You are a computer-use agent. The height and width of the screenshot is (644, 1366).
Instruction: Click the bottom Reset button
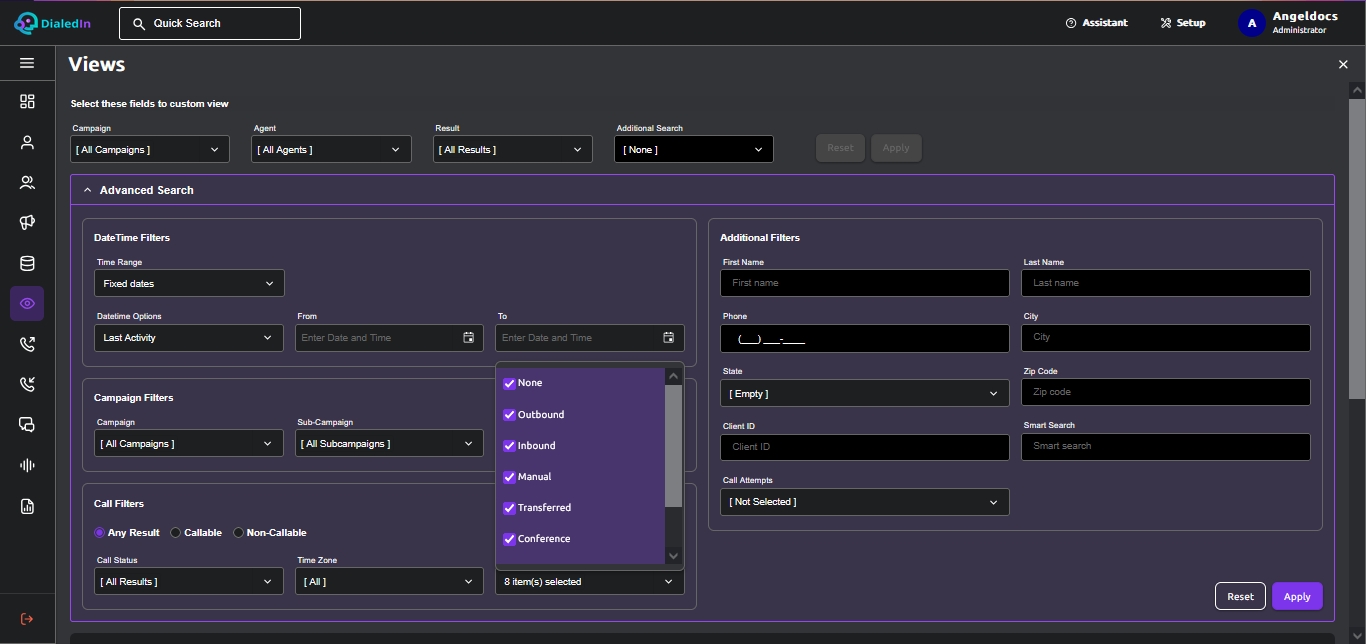tap(1240, 596)
